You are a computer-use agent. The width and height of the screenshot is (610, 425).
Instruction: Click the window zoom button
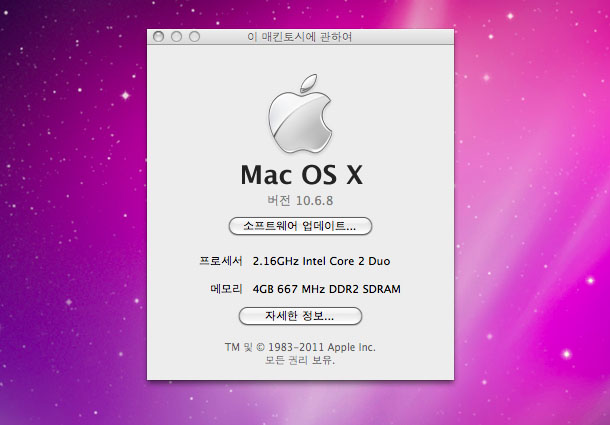click(194, 37)
